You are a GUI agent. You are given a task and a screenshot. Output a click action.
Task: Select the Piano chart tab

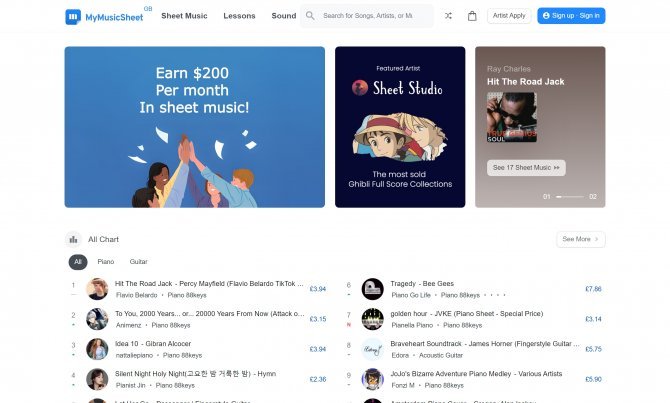coord(106,262)
